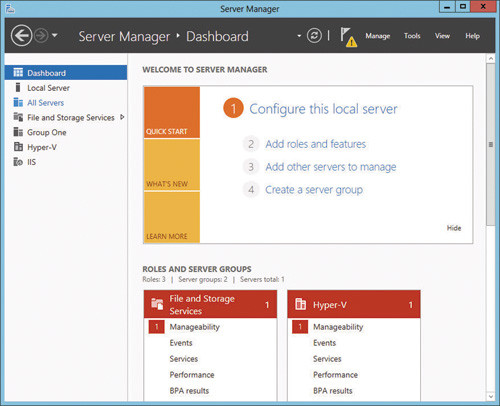The height and width of the screenshot is (406, 500).
Task: Open the notifications flag with warning
Action: coord(348,37)
